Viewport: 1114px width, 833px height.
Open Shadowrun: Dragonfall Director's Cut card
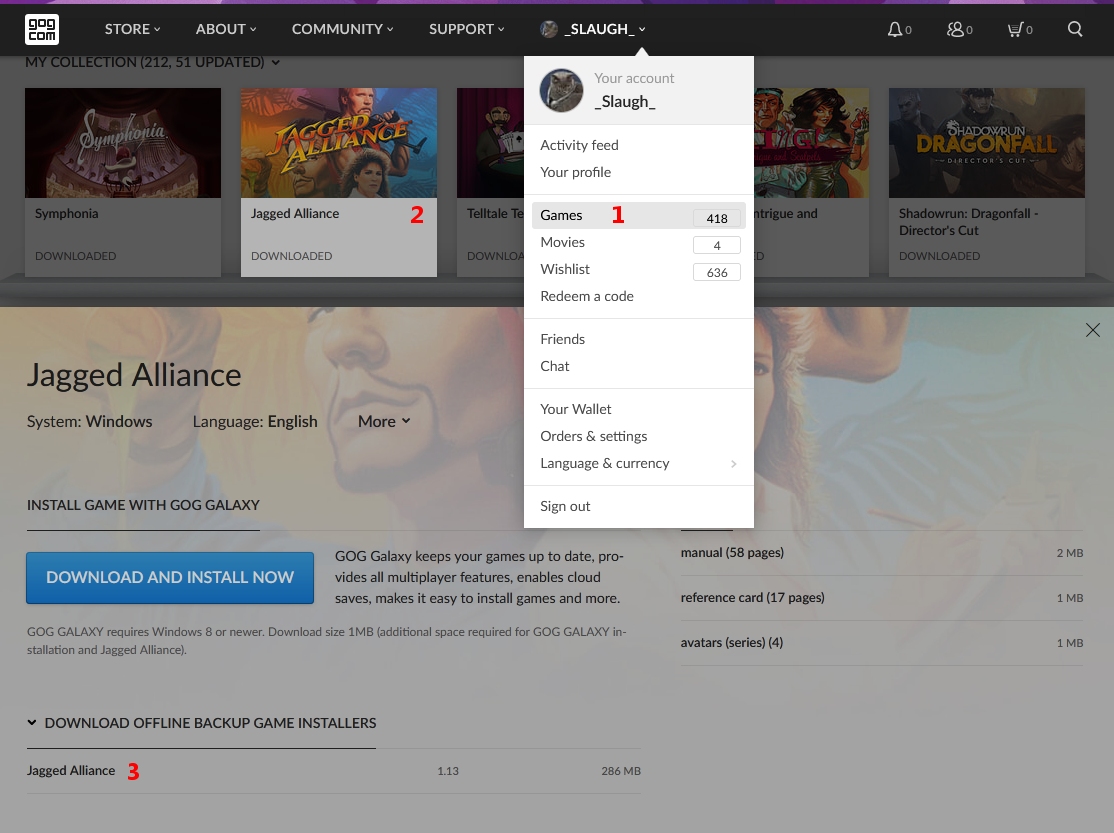[x=987, y=182]
